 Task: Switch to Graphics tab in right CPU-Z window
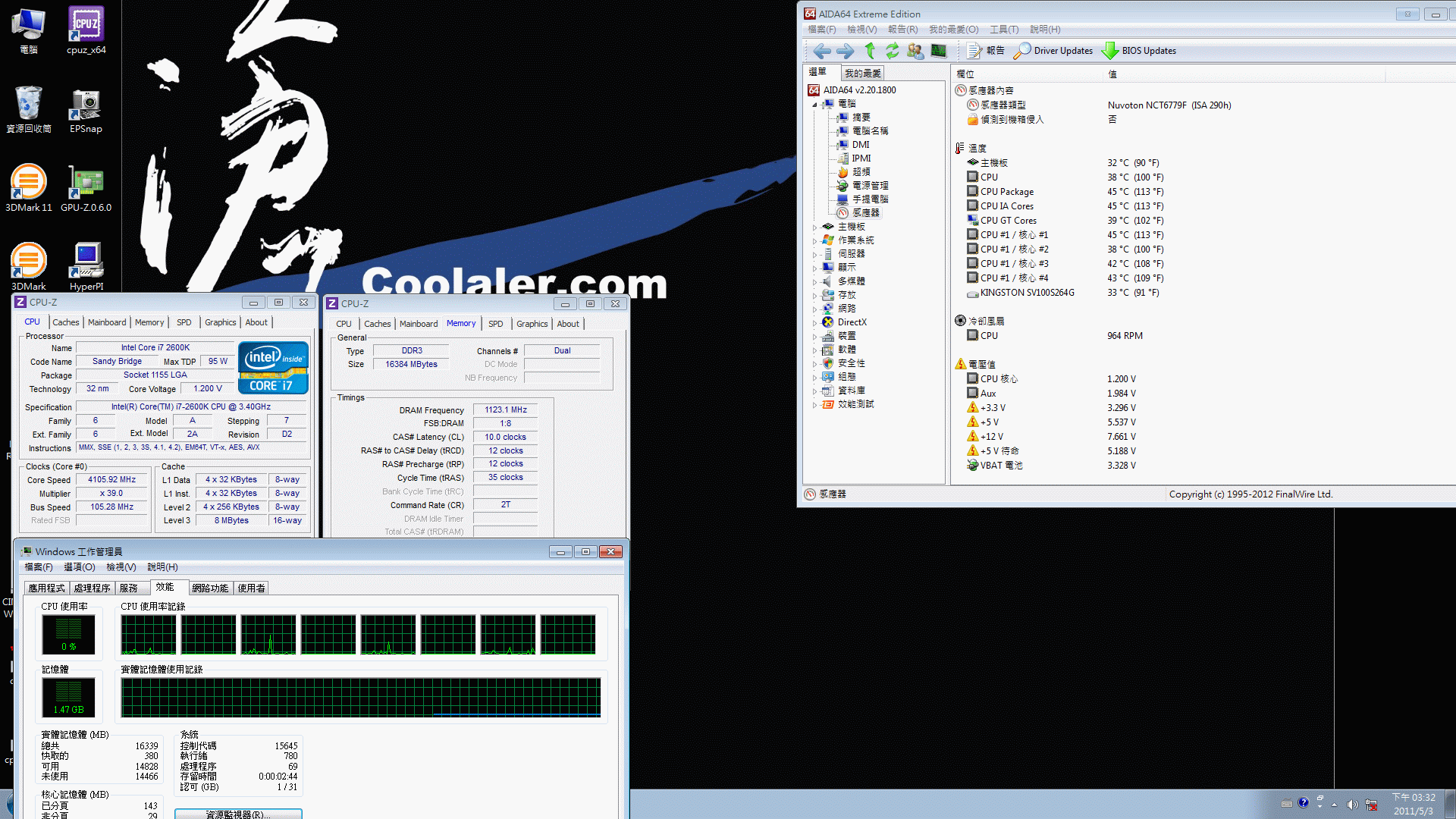[x=532, y=324]
